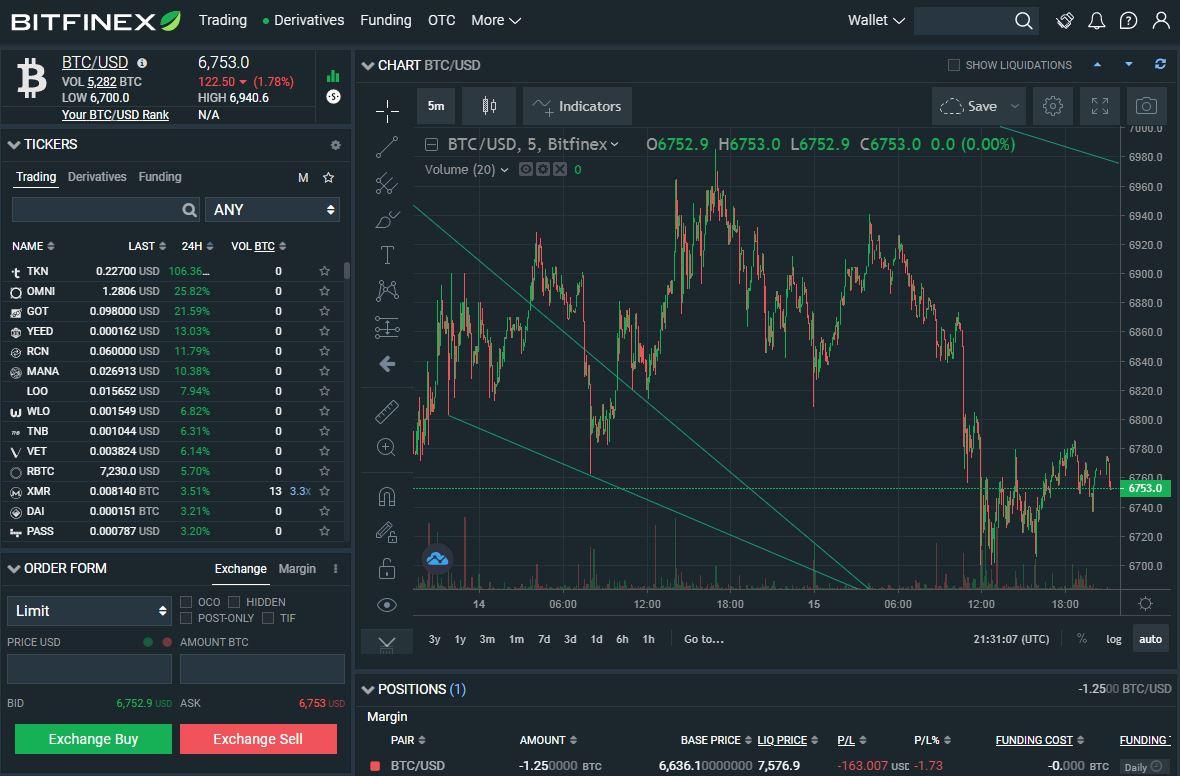This screenshot has width=1180, height=776.
Task: Check the OCO option
Action: pyautogui.click(x=186, y=602)
